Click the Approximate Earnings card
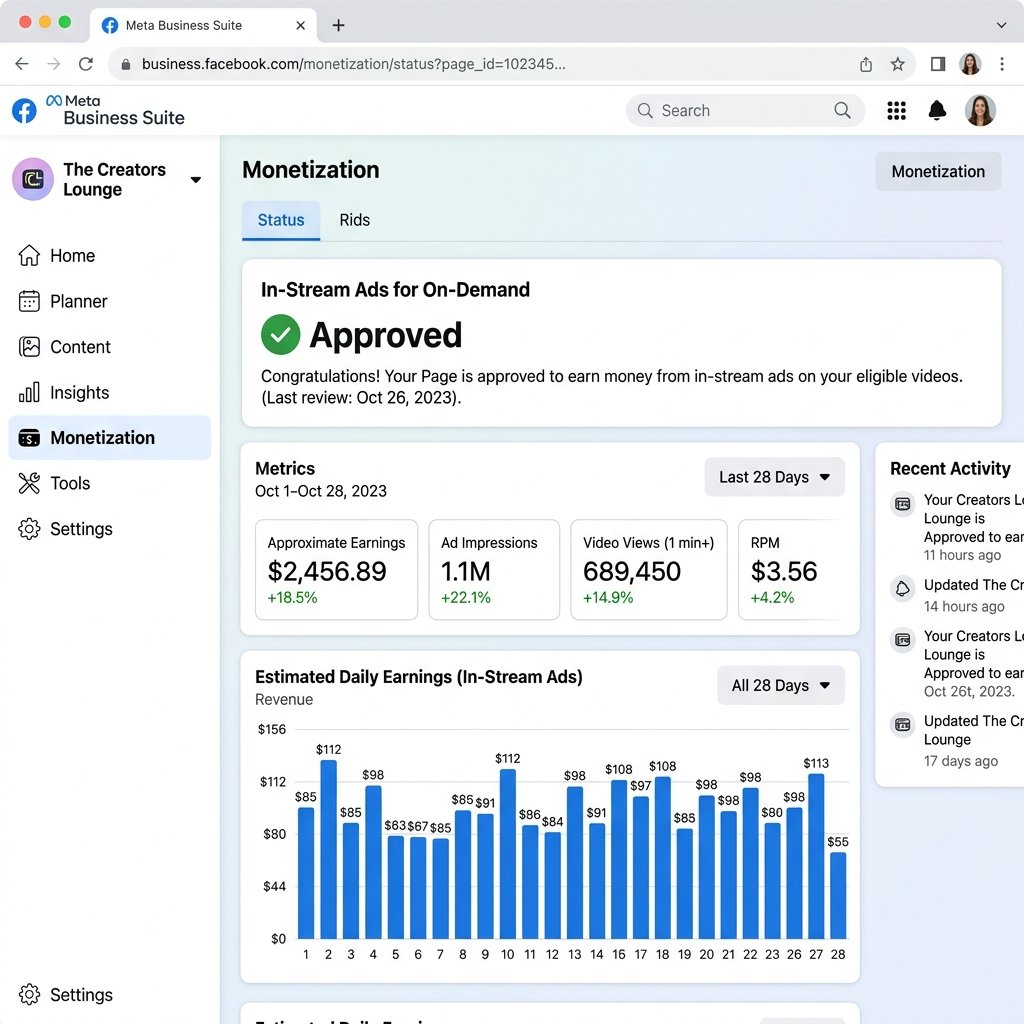This screenshot has height=1024, width=1024. [336, 569]
